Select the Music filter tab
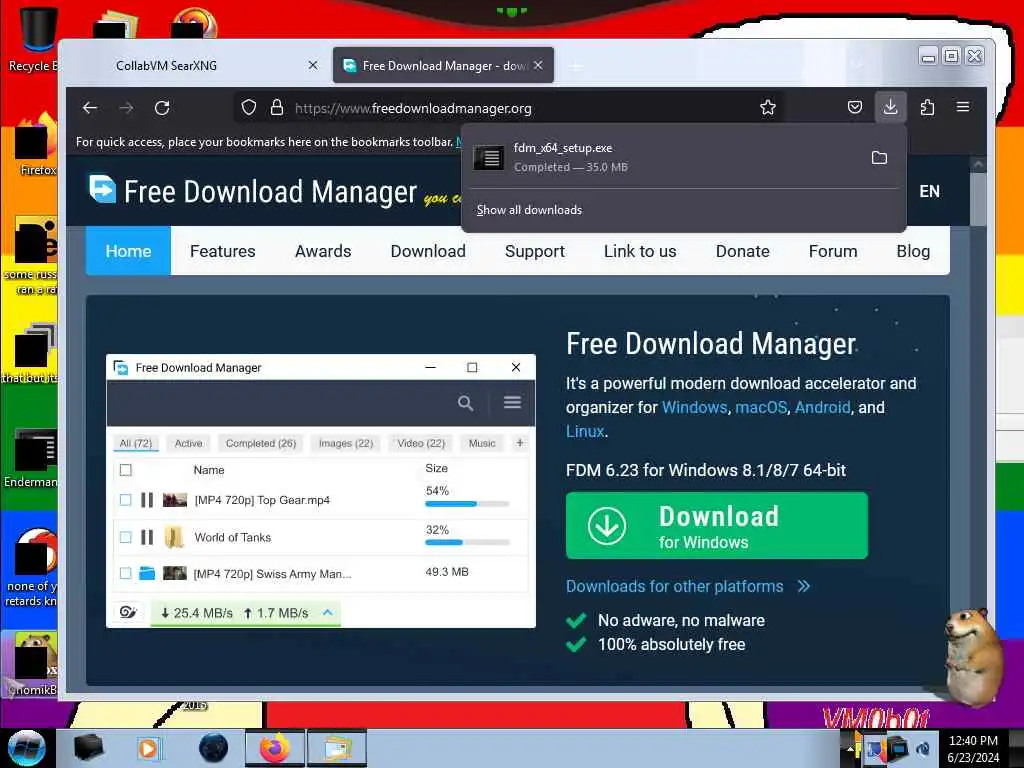Viewport: 1024px width, 768px height. (x=482, y=443)
